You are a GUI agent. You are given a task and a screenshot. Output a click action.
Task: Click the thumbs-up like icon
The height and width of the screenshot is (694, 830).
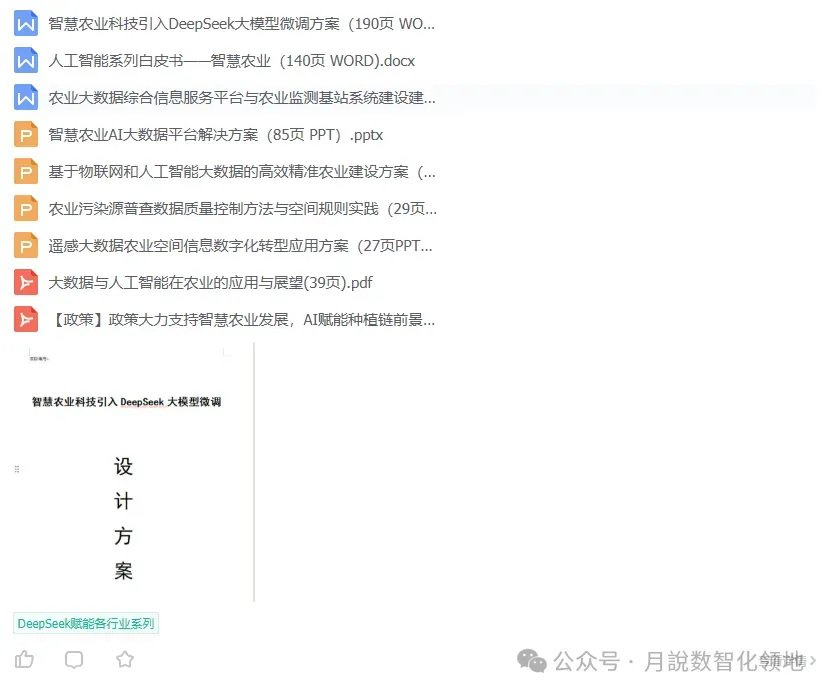click(x=24, y=660)
